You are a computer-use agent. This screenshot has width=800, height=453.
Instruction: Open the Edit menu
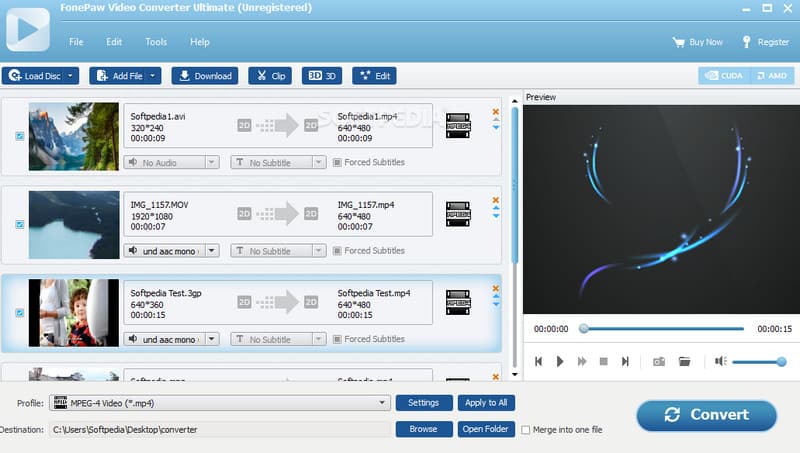(114, 42)
